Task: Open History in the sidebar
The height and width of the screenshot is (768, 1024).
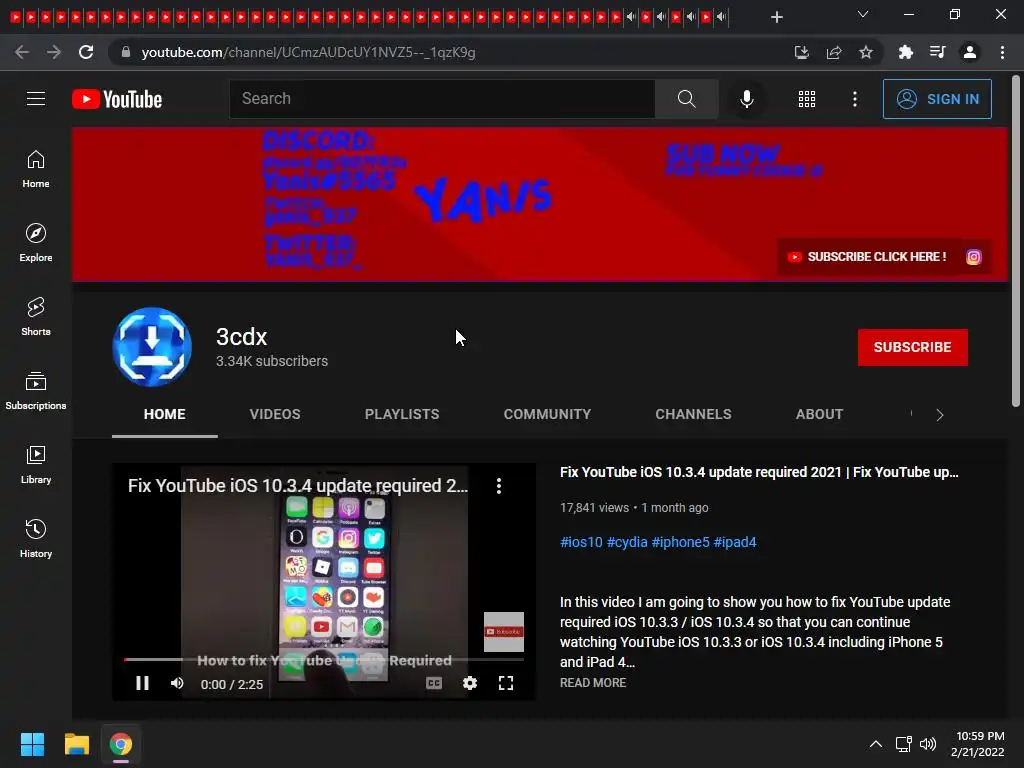Action: click(x=36, y=538)
